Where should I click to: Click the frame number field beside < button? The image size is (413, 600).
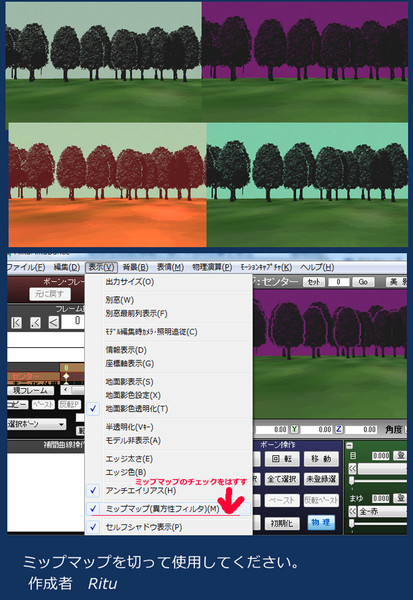73,322
